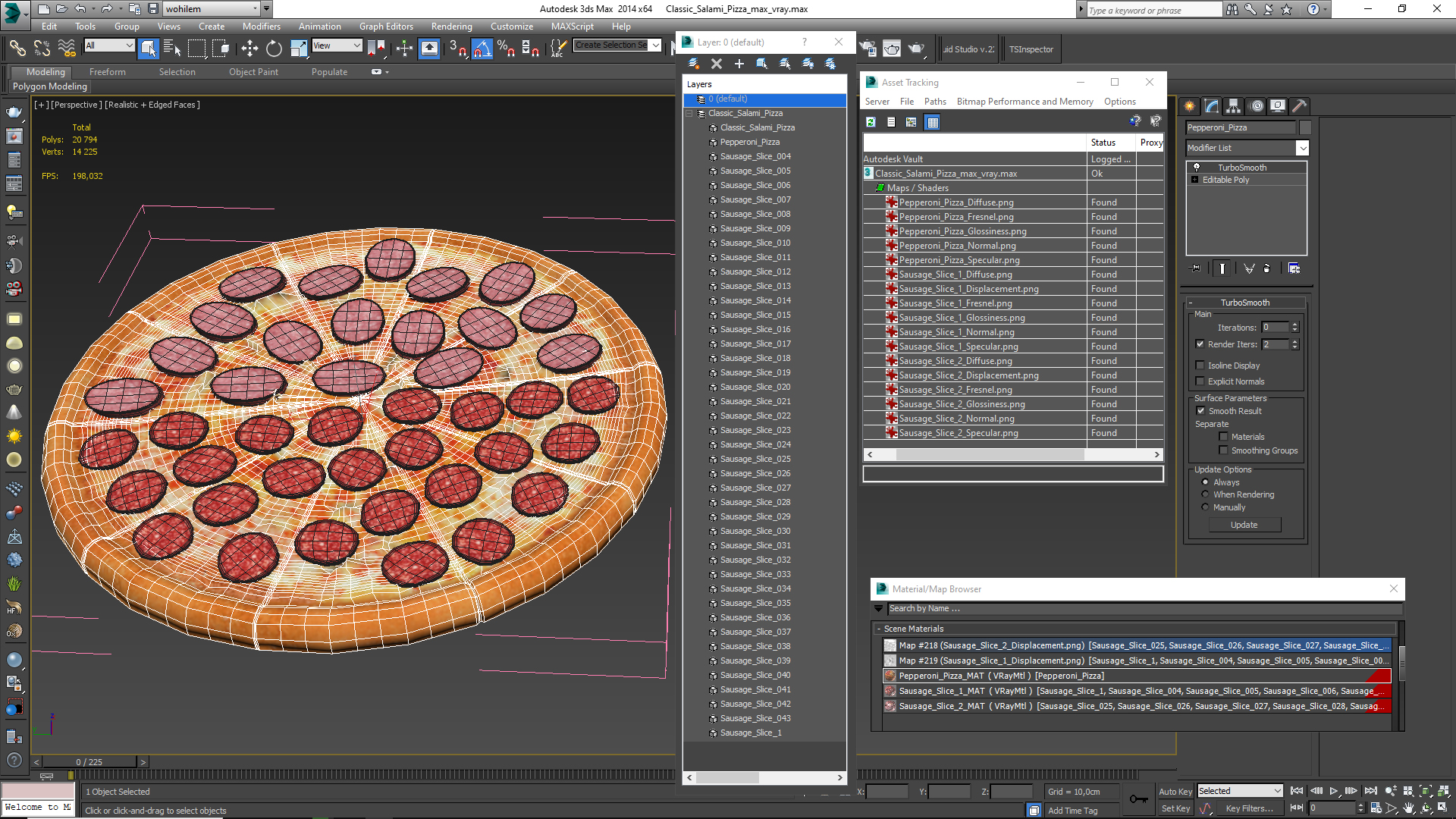Activate the Rotate tool
The width and height of the screenshot is (1456, 819).
click(x=274, y=49)
